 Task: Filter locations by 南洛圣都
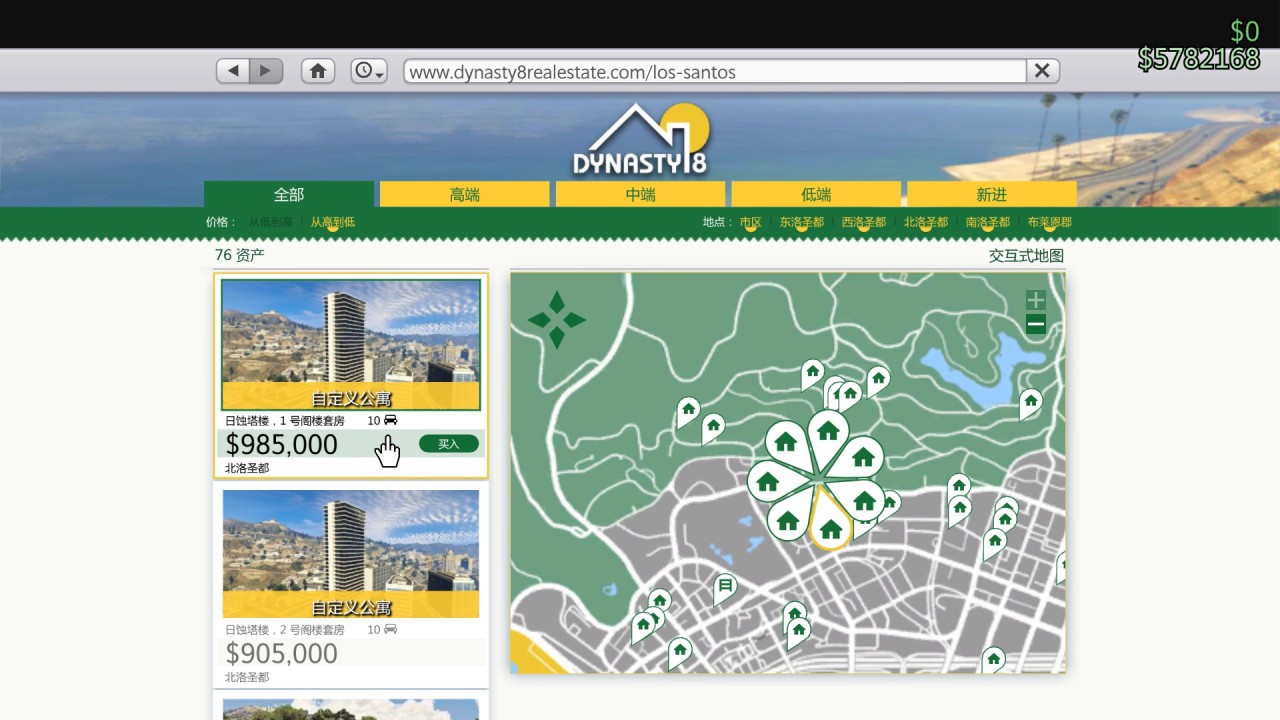988,222
